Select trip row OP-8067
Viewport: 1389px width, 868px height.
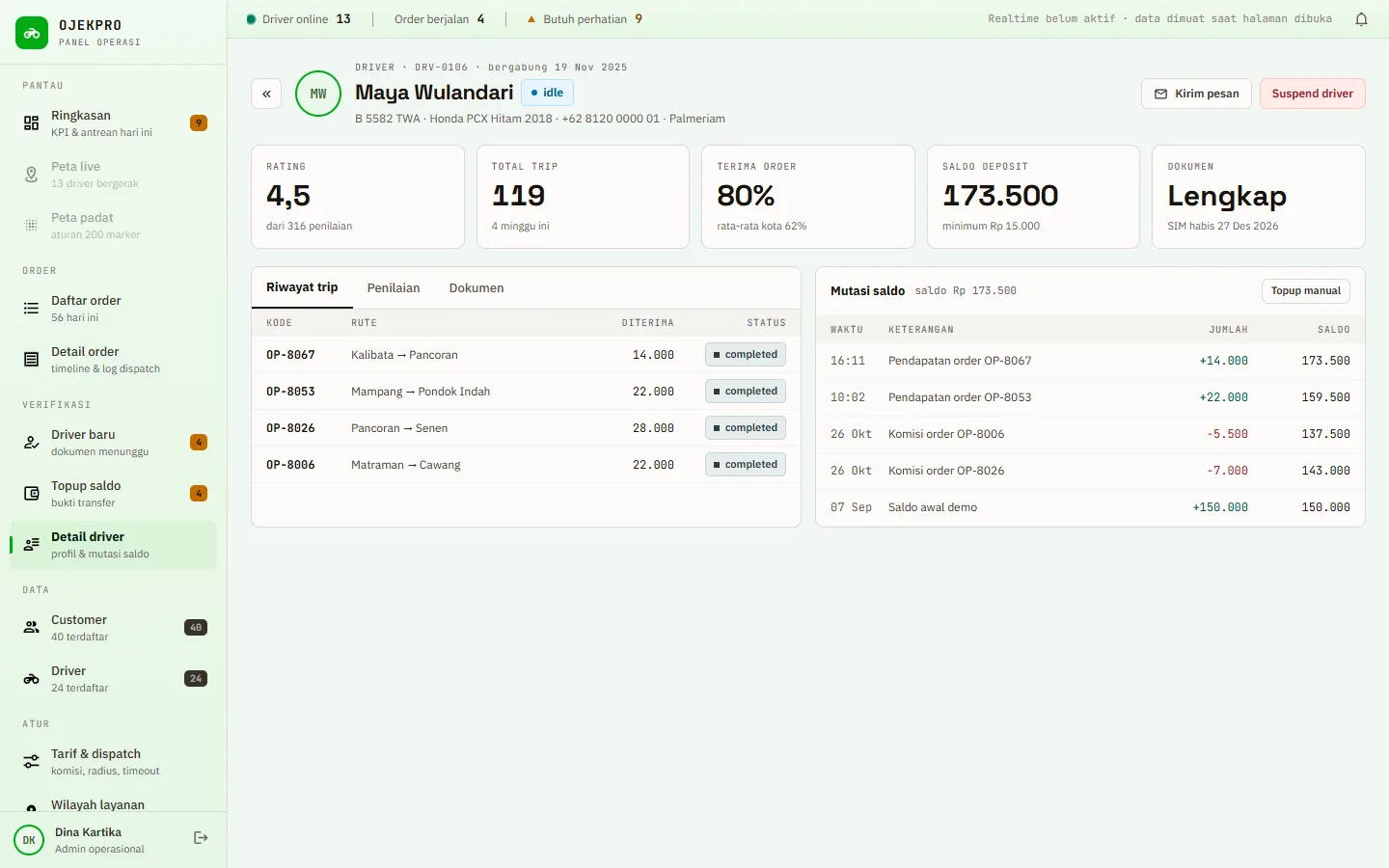(526, 355)
